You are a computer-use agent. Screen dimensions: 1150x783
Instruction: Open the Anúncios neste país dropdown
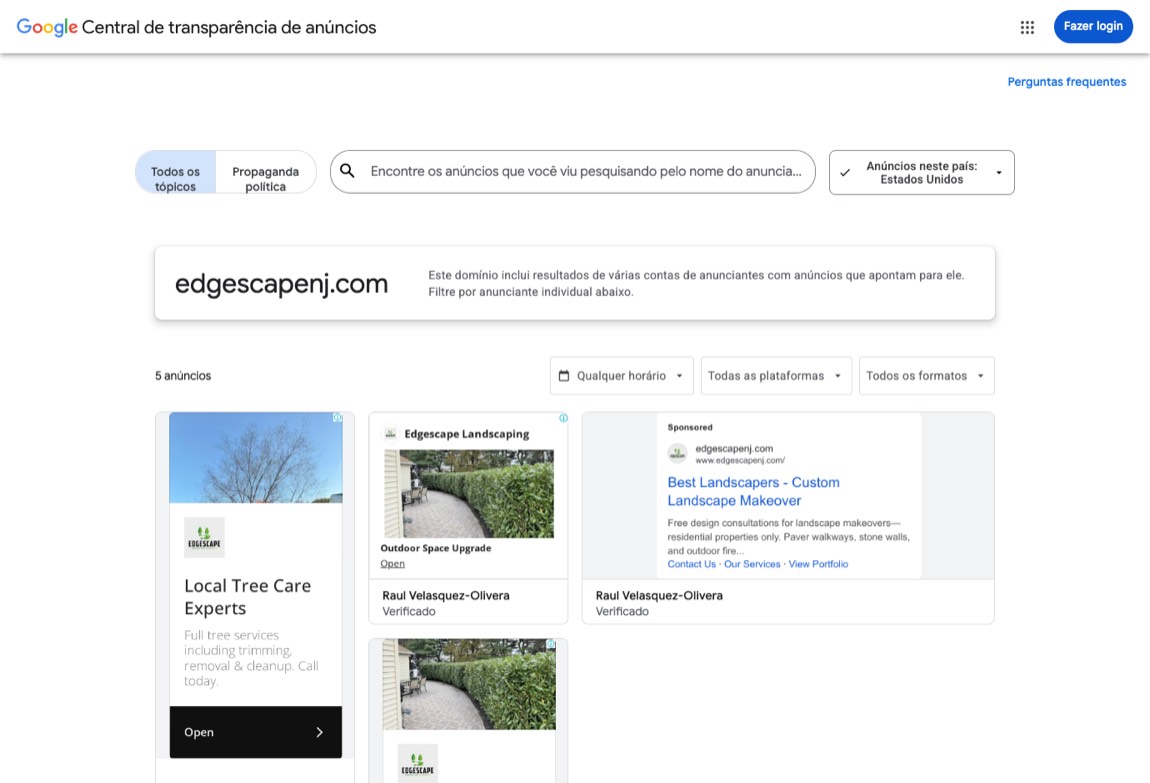(x=921, y=172)
